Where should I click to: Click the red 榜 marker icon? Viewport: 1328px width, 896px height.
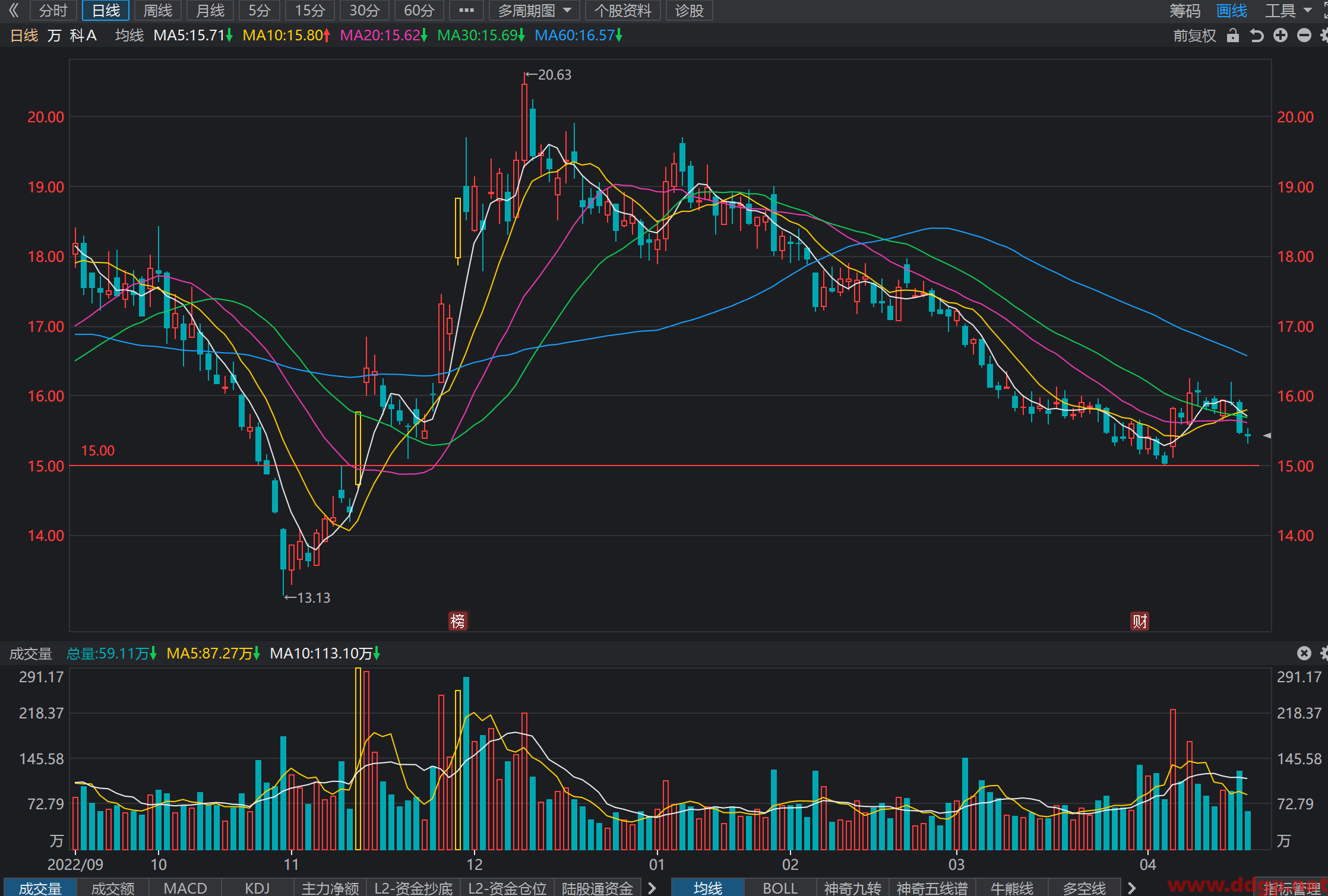(x=458, y=621)
